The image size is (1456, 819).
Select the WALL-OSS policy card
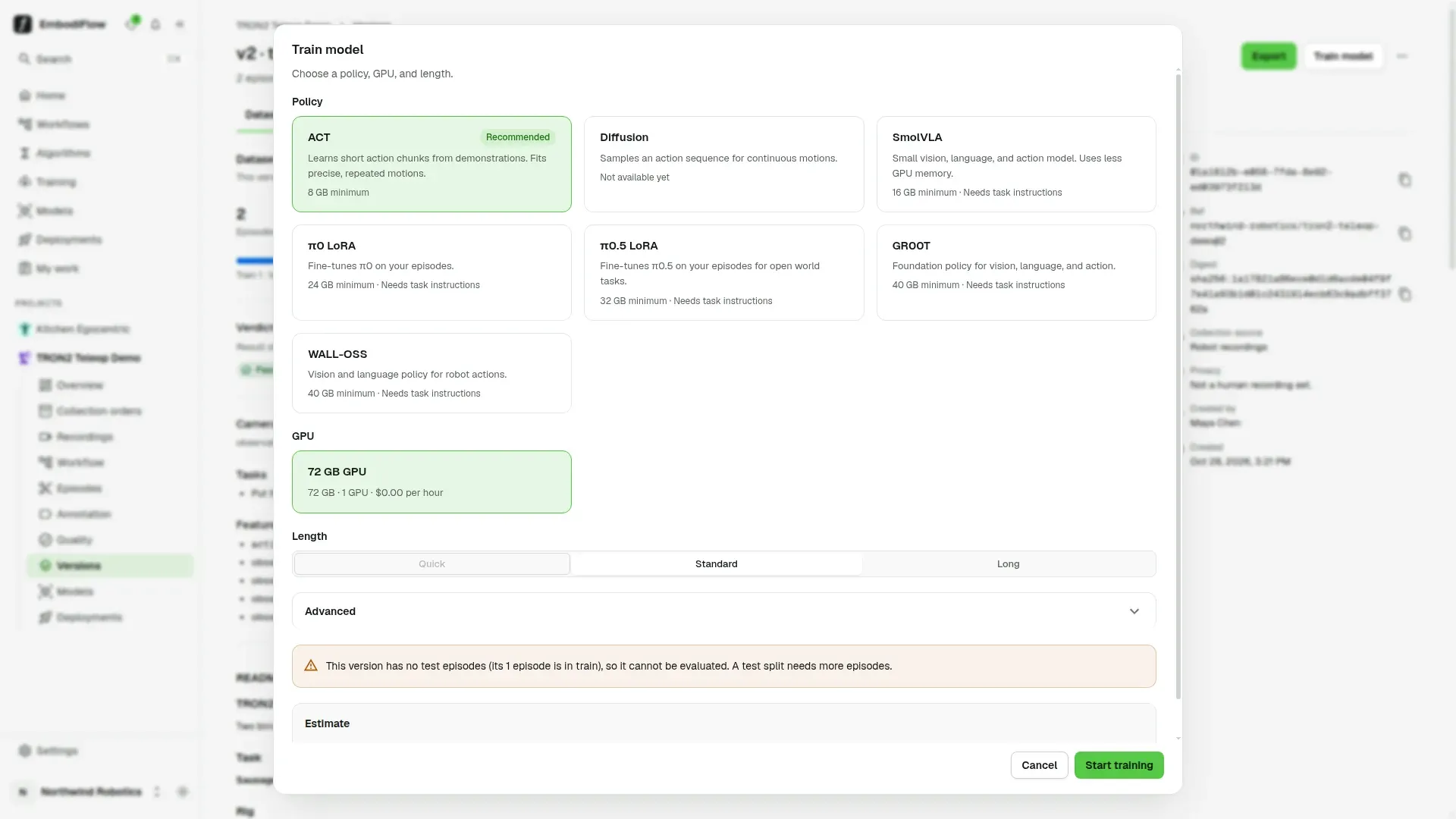(x=431, y=373)
